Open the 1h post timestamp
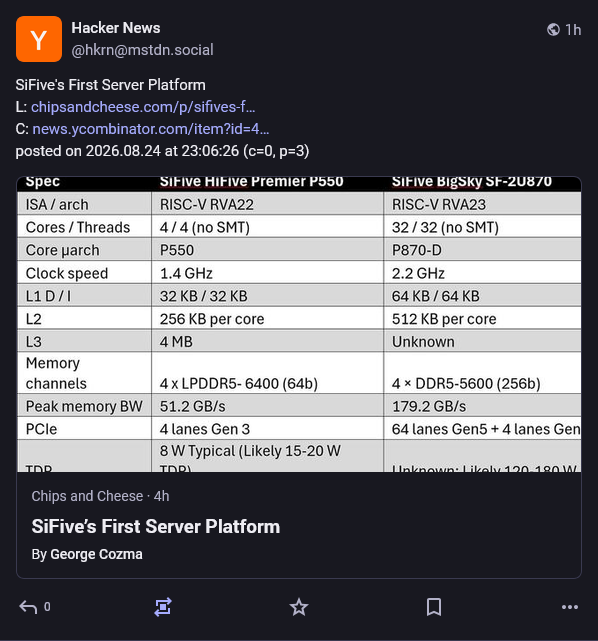The width and height of the screenshot is (598, 641). coord(573,30)
